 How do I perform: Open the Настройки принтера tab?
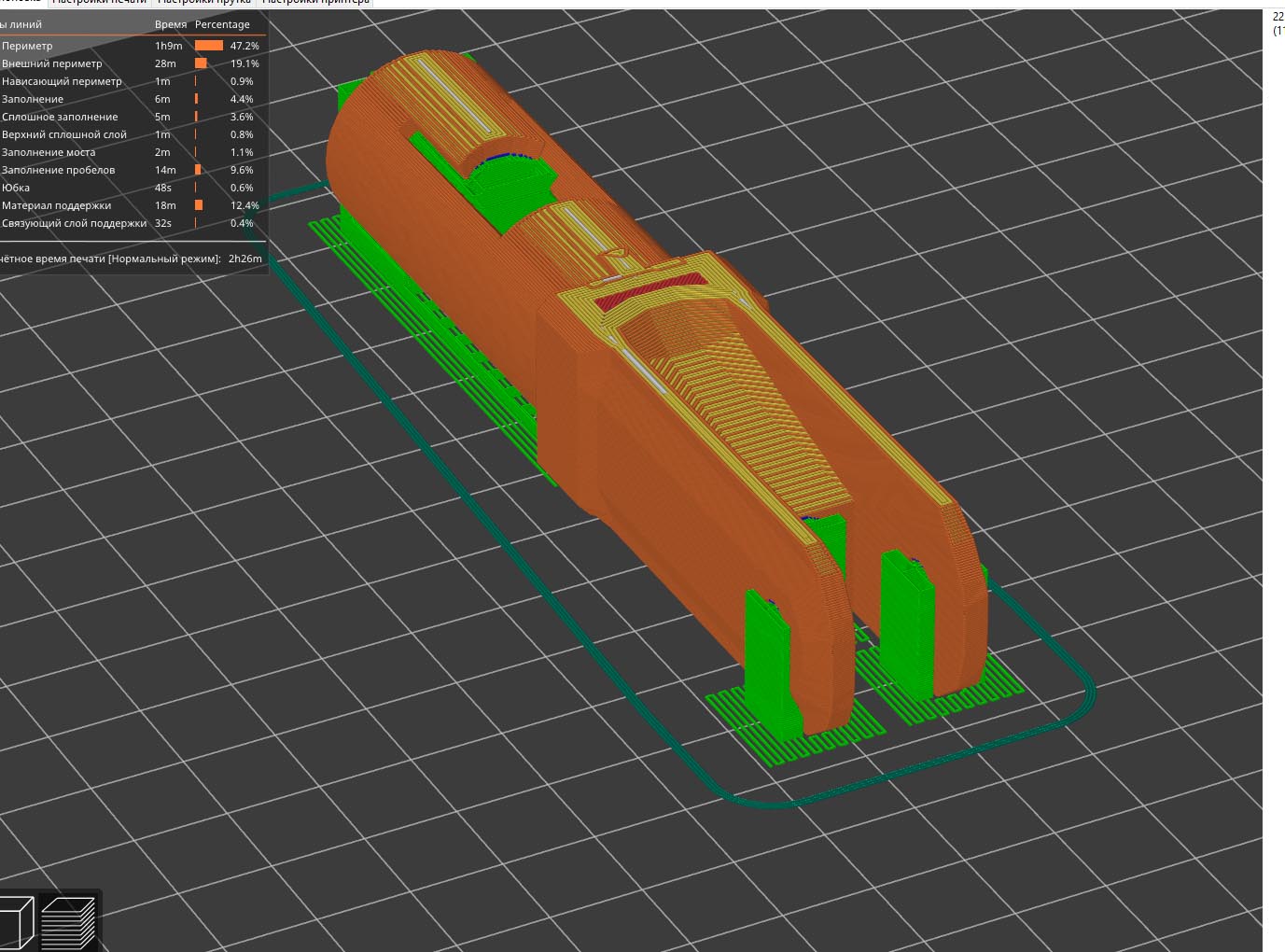pos(315,2)
